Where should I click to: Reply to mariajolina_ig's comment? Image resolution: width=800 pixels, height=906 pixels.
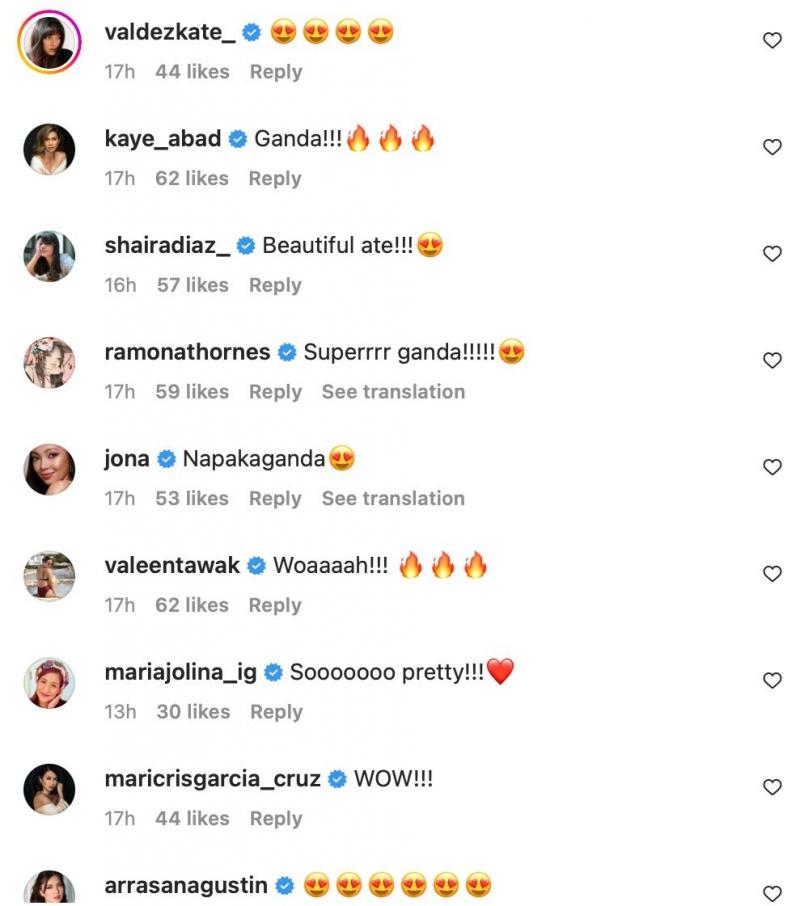tap(276, 712)
